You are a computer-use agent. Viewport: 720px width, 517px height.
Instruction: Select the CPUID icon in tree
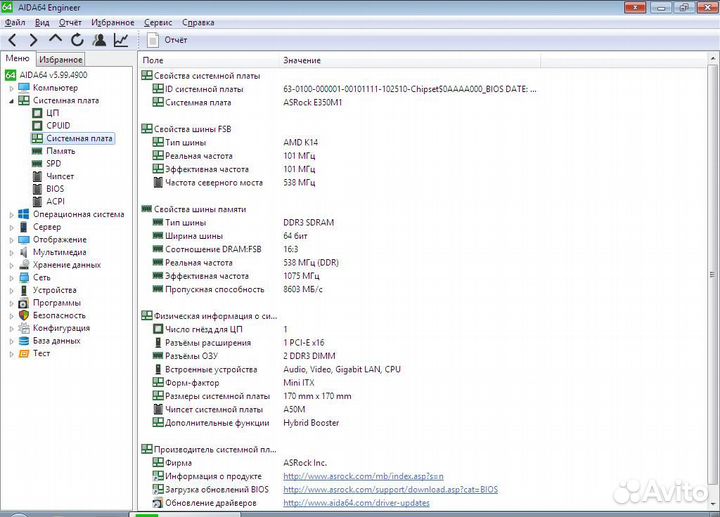click(37, 125)
